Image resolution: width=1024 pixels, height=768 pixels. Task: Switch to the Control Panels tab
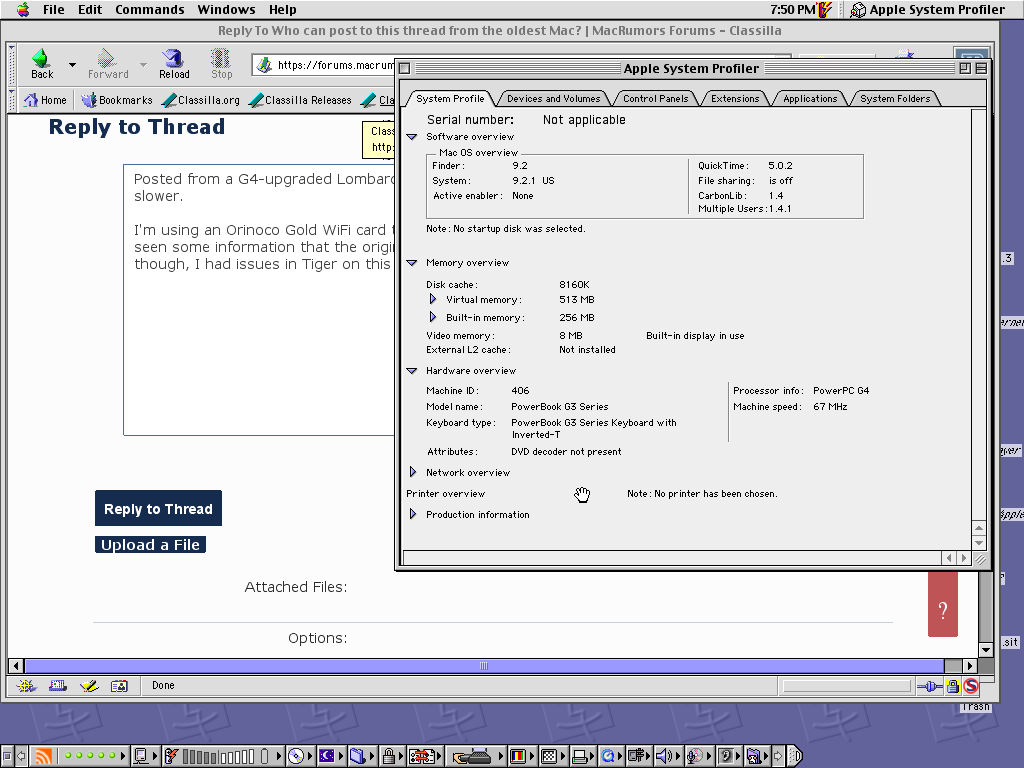(x=655, y=99)
